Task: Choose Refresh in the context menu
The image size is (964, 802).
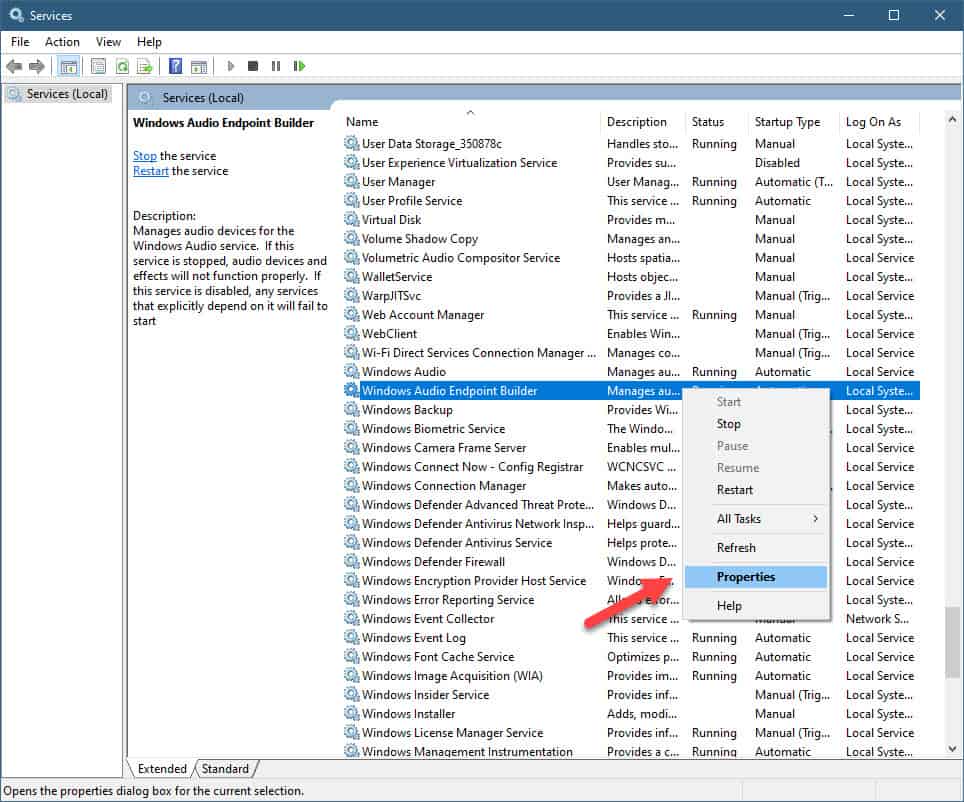Action: pos(756,548)
